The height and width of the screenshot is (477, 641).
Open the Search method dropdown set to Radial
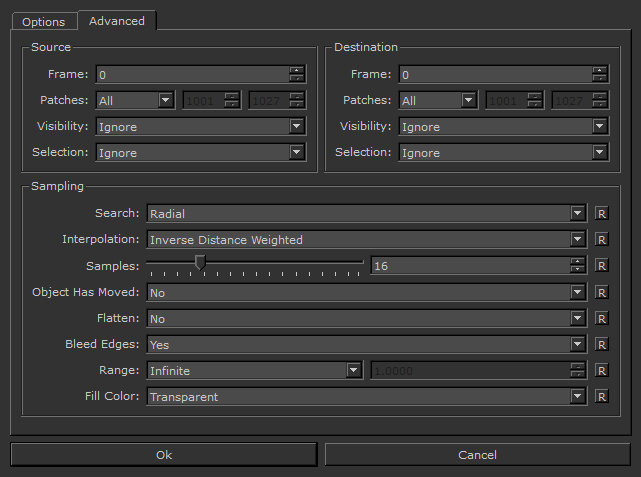coord(365,214)
